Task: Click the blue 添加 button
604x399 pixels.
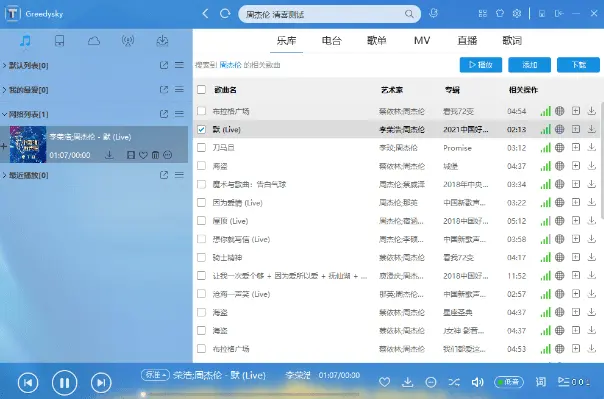Action: tap(530, 65)
